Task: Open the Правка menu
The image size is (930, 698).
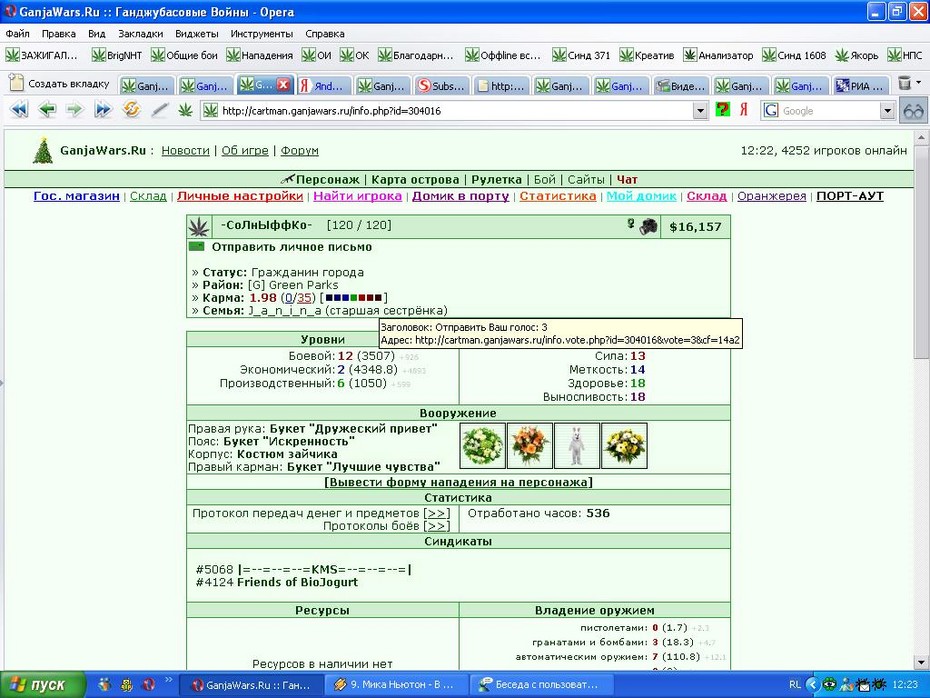Action: click(59, 34)
